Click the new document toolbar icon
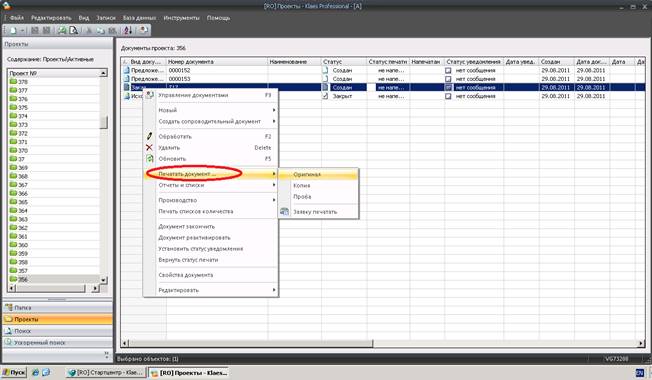The width and height of the screenshot is (652, 380). pos(13,30)
